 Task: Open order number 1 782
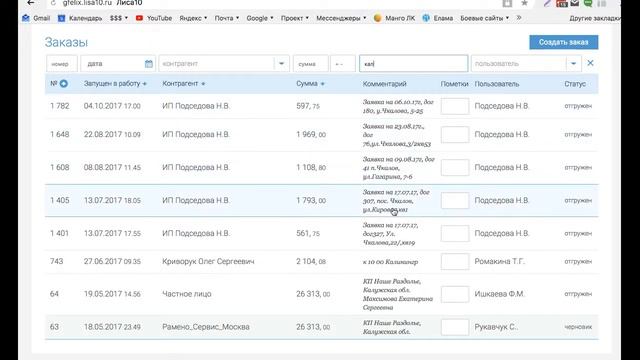click(x=60, y=106)
